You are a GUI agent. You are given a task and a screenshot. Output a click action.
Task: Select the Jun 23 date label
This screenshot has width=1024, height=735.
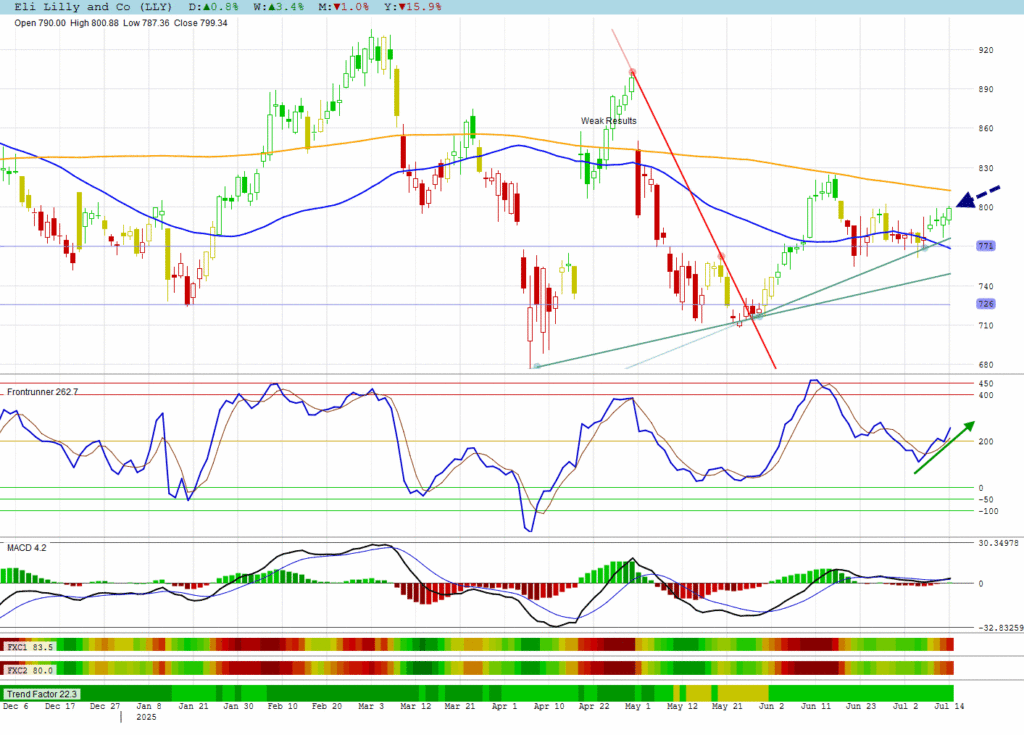861,706
